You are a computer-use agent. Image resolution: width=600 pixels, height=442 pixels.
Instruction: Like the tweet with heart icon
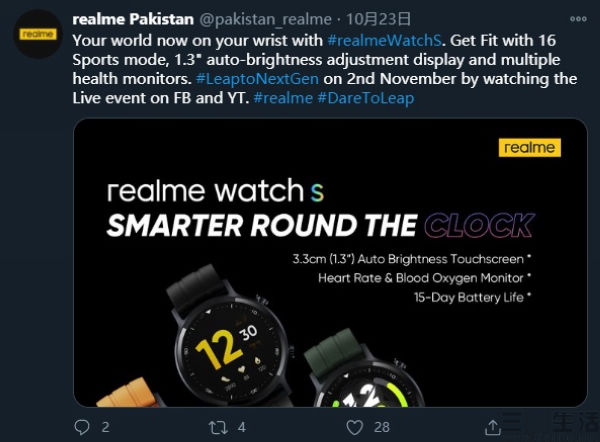point(354,427)
